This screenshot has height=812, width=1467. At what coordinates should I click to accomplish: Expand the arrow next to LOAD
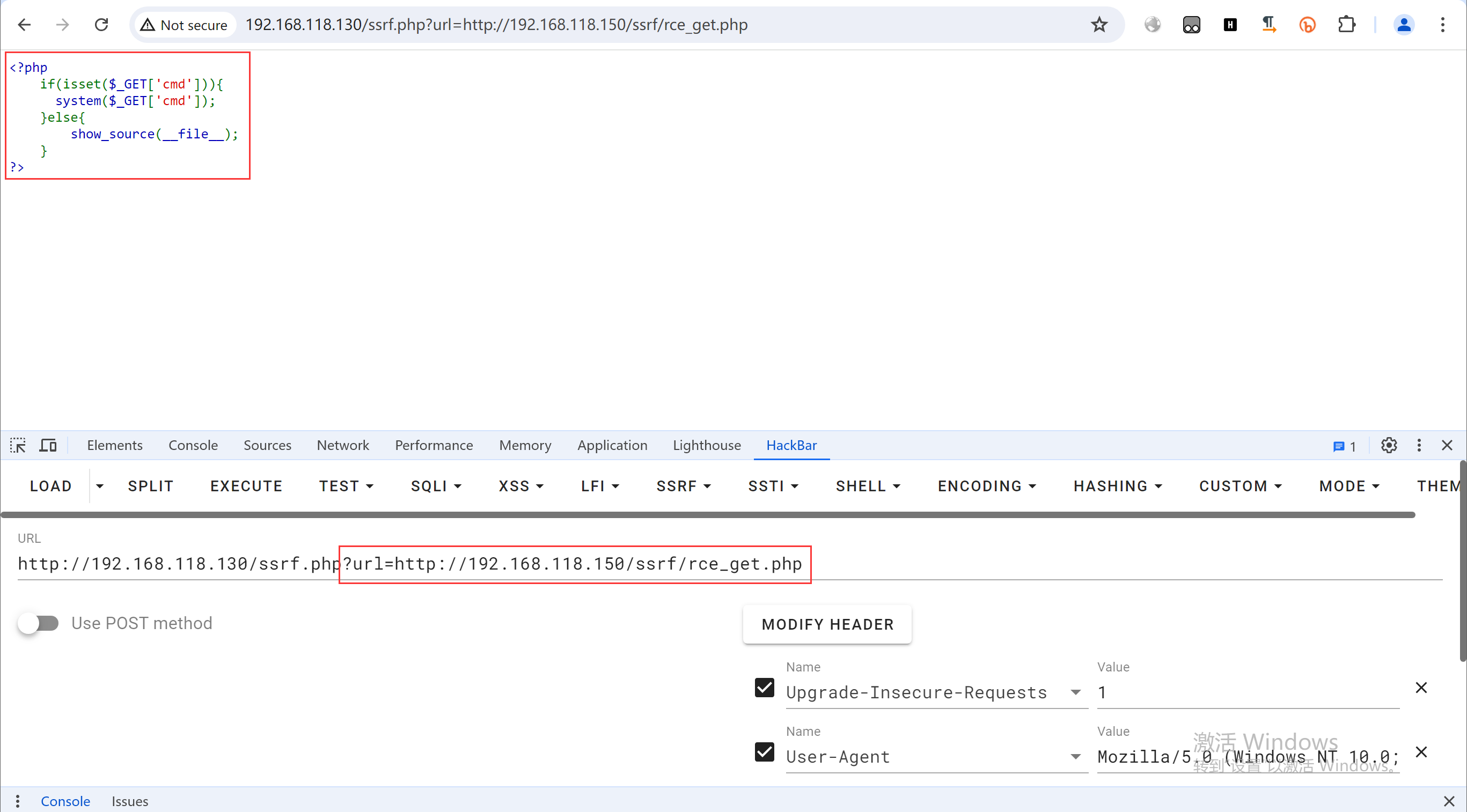pyautogui.click(x=100, y=486)
